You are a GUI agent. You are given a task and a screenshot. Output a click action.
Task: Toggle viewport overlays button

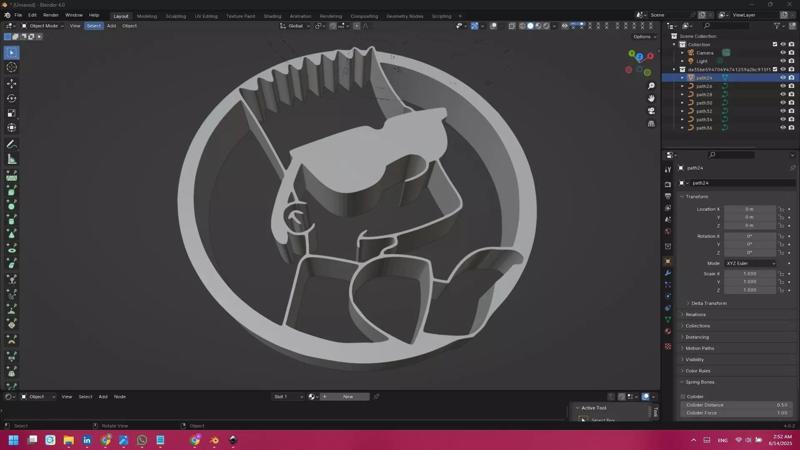tap(493, 26)
